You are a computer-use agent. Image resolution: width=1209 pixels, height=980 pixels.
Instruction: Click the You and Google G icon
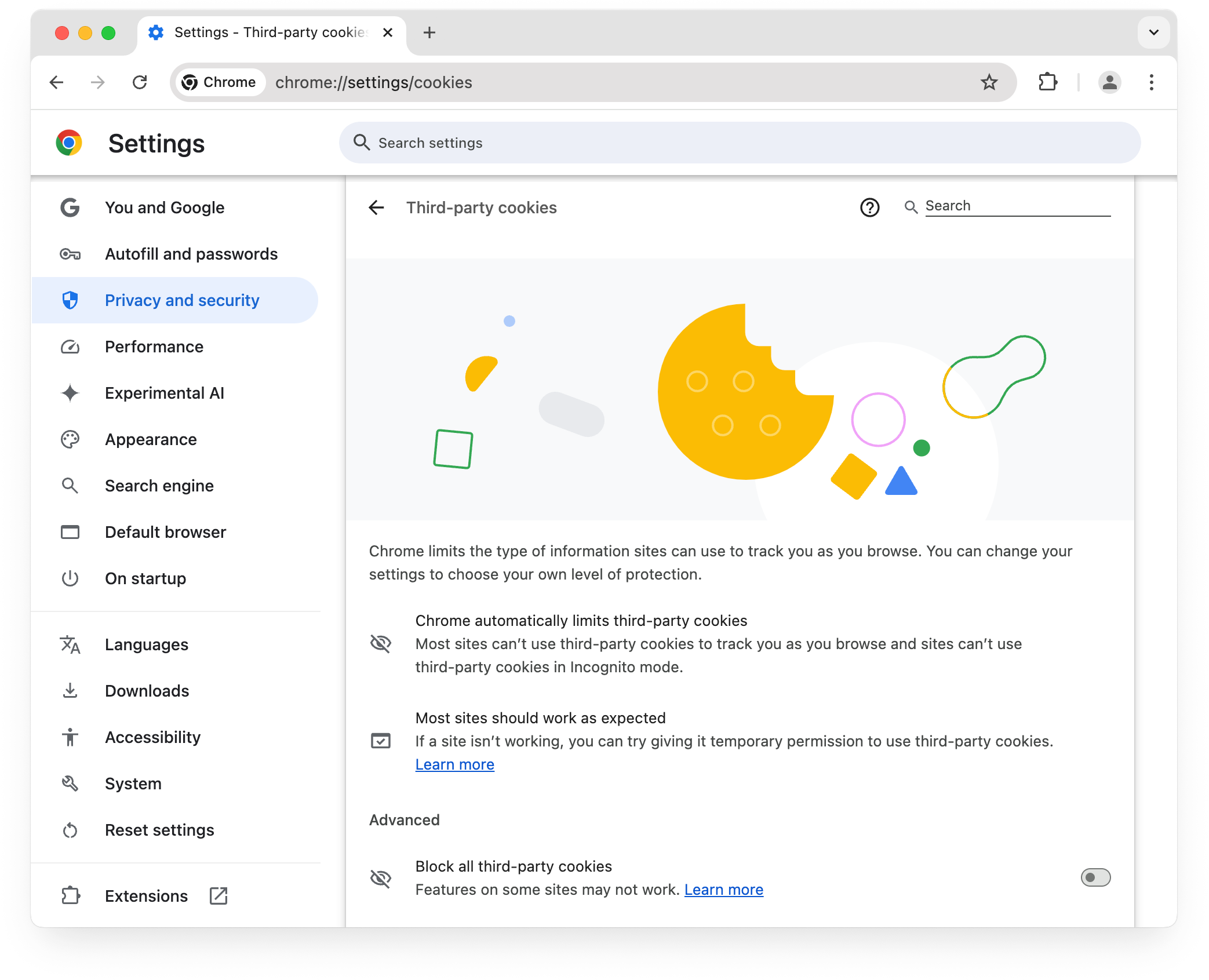pos(70,207)
